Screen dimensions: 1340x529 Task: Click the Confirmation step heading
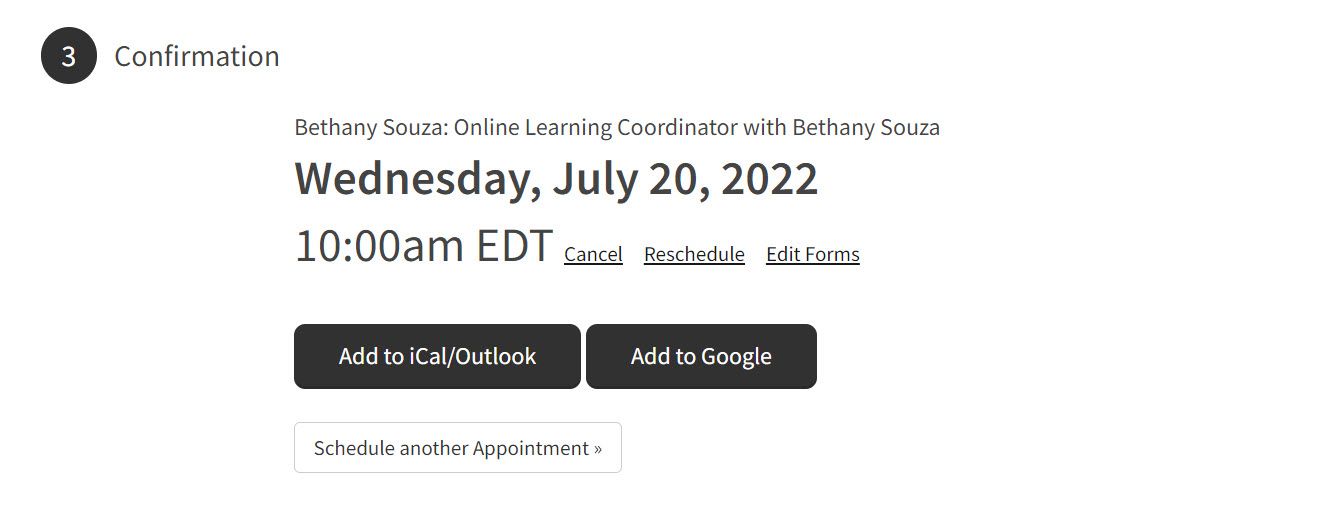tap(197, 56)
